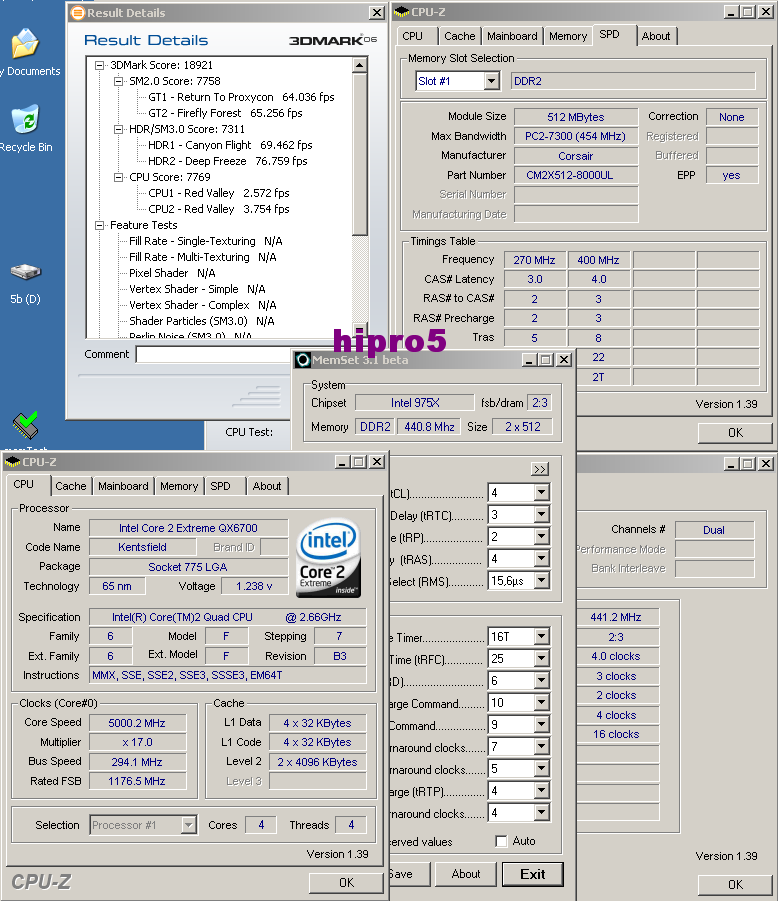
Task: Click the Result Details scroll-up arrow
Action: coord(360,65)
